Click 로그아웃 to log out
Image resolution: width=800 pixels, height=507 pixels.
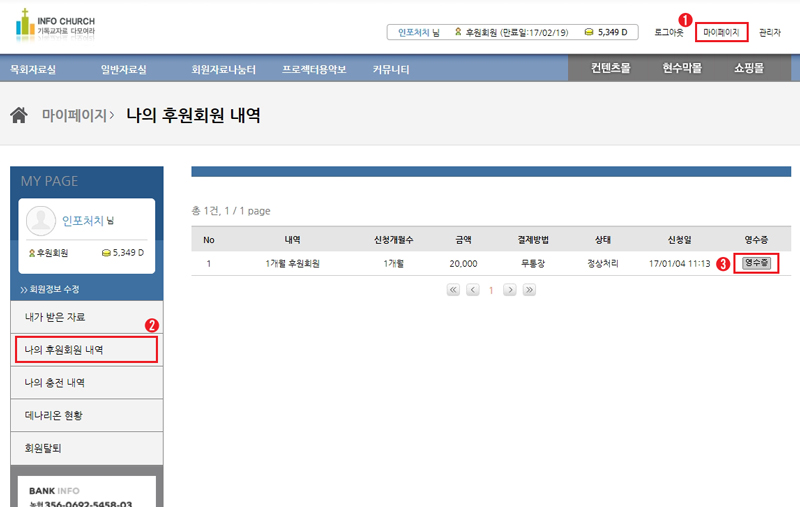click(x=669, y=33)
